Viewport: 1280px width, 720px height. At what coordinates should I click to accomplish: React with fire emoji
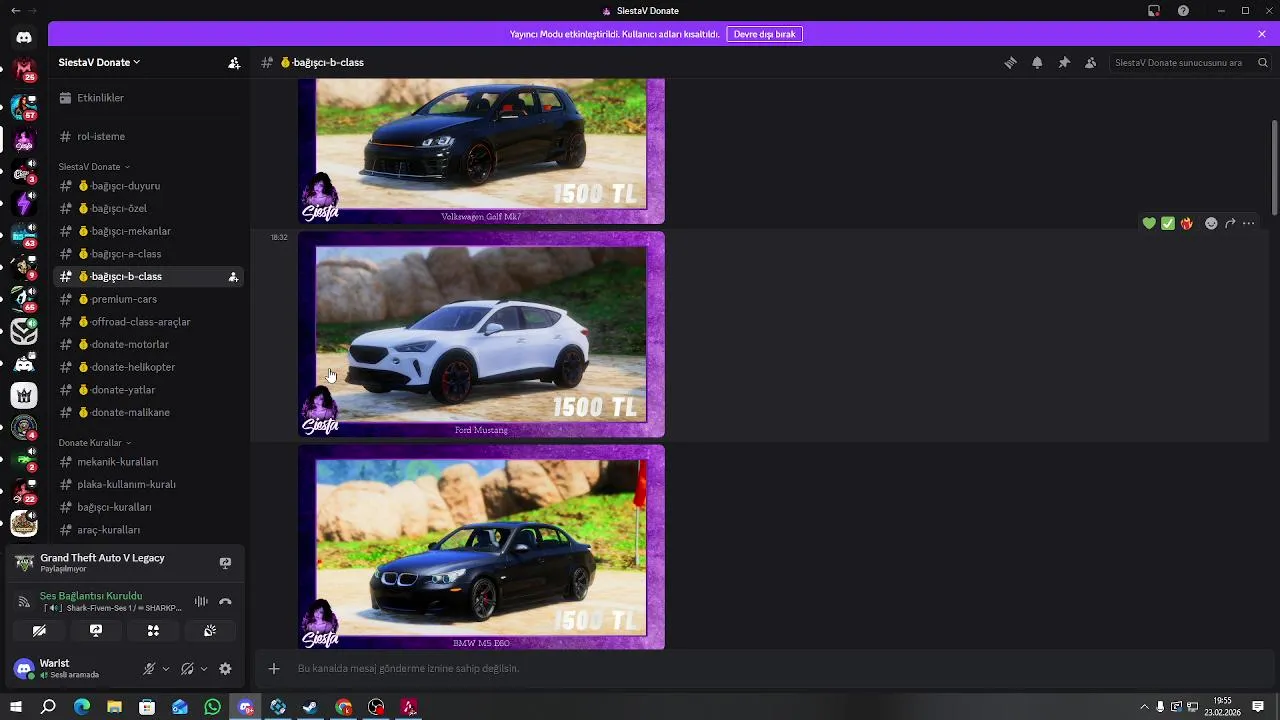click(1186, 223)
